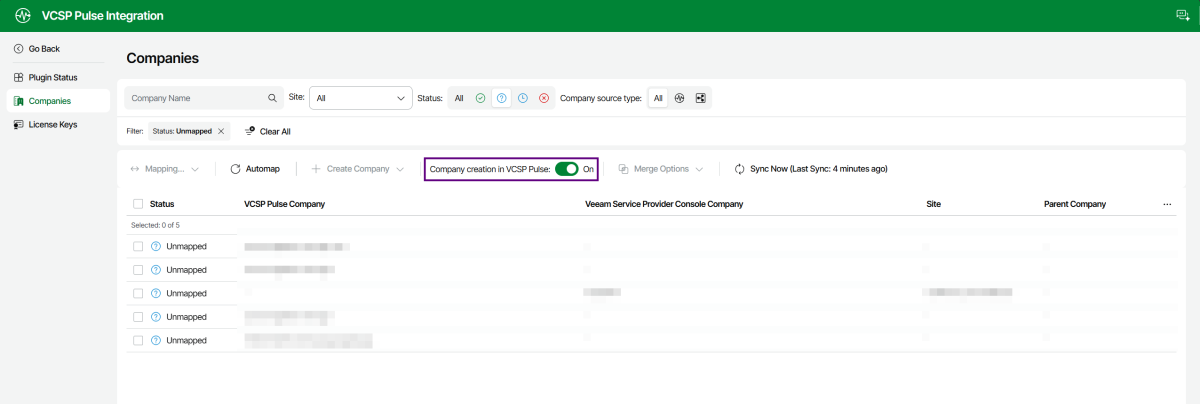Image resolution: width=1200 pixels, height=404 pixels.
Task: Go to License Keys in sidebar
Action: coord(52,124)
